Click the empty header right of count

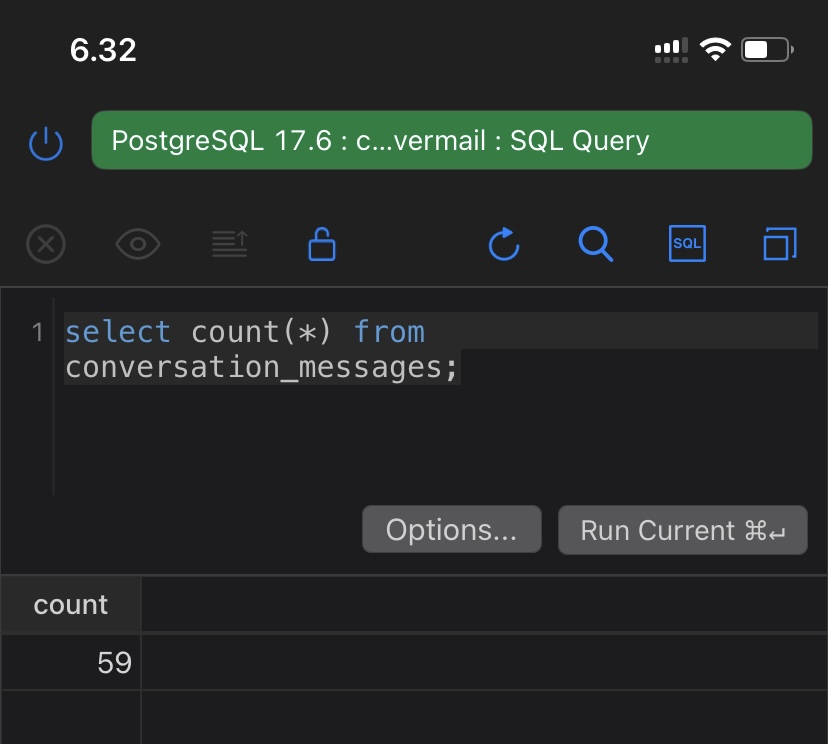click(484, 605)
